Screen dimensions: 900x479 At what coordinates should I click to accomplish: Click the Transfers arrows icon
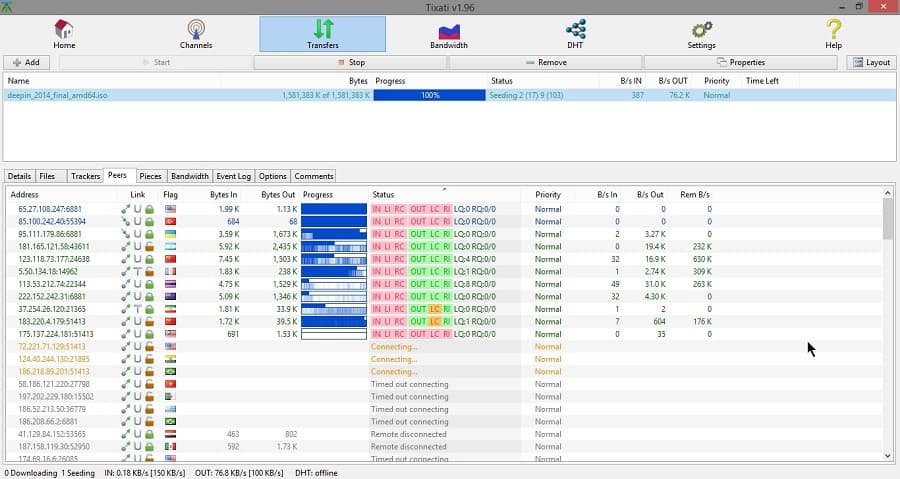pyautogui.click(x=322, y=30)
